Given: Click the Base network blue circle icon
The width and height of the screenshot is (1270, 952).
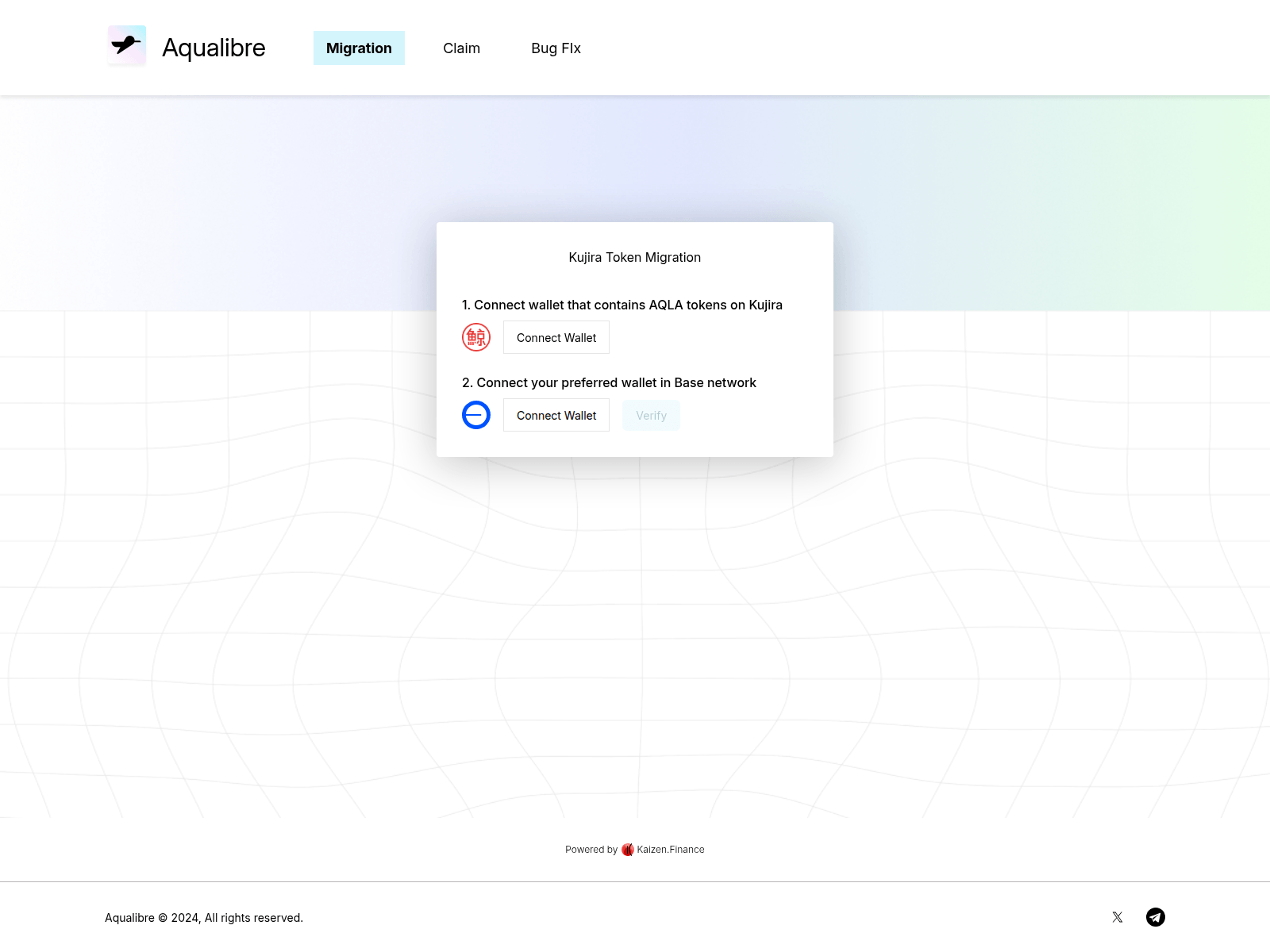Looking at the screenshot, I should 476,414.
